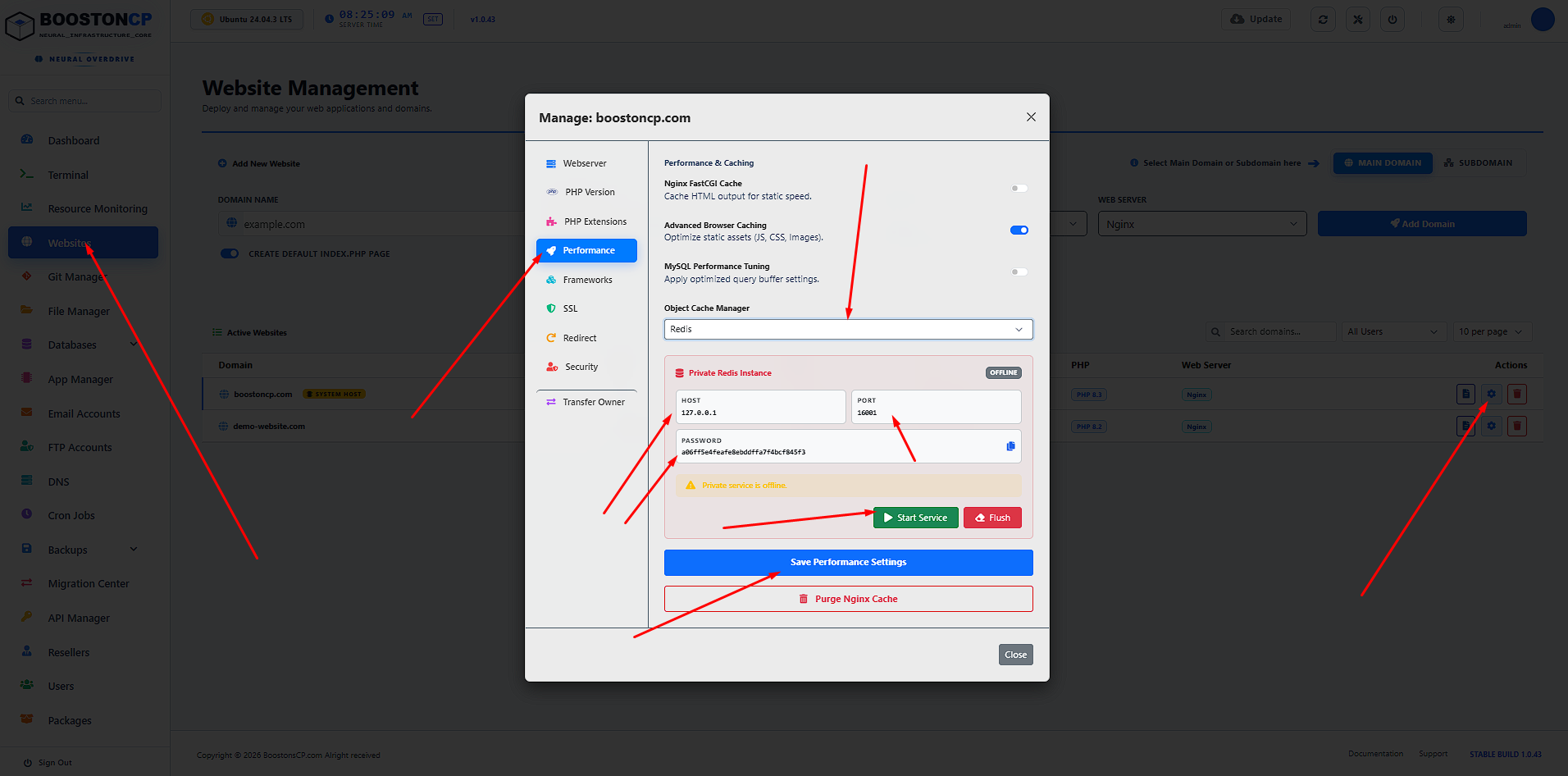Enable Nginx FastCGI Cache toggle

click(x=1019, y=189)
